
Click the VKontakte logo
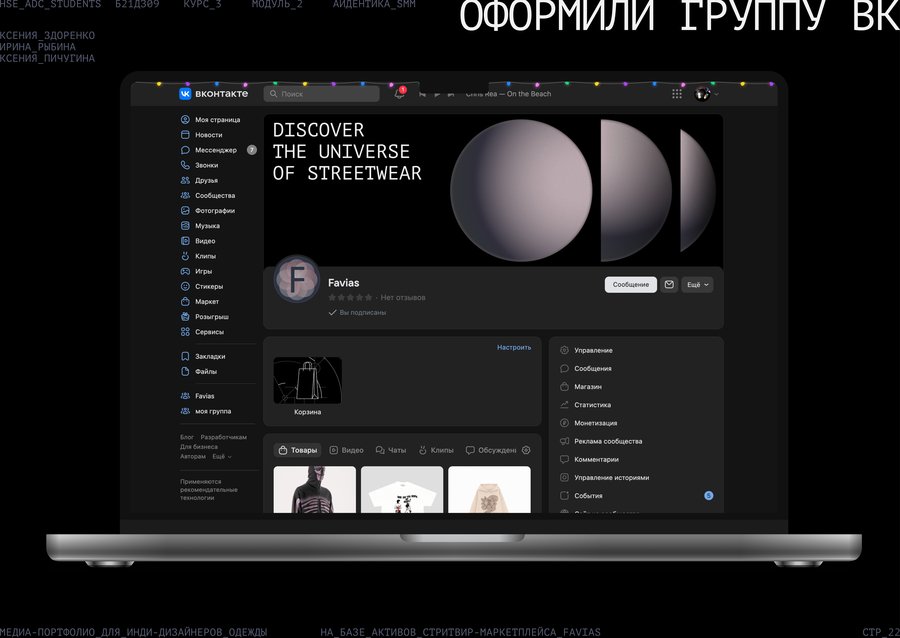tap(214, 94)
